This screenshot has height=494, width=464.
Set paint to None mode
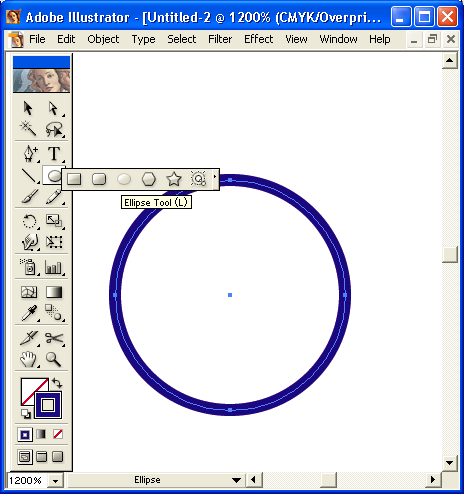pyautogui.click(x=58, y=434)
